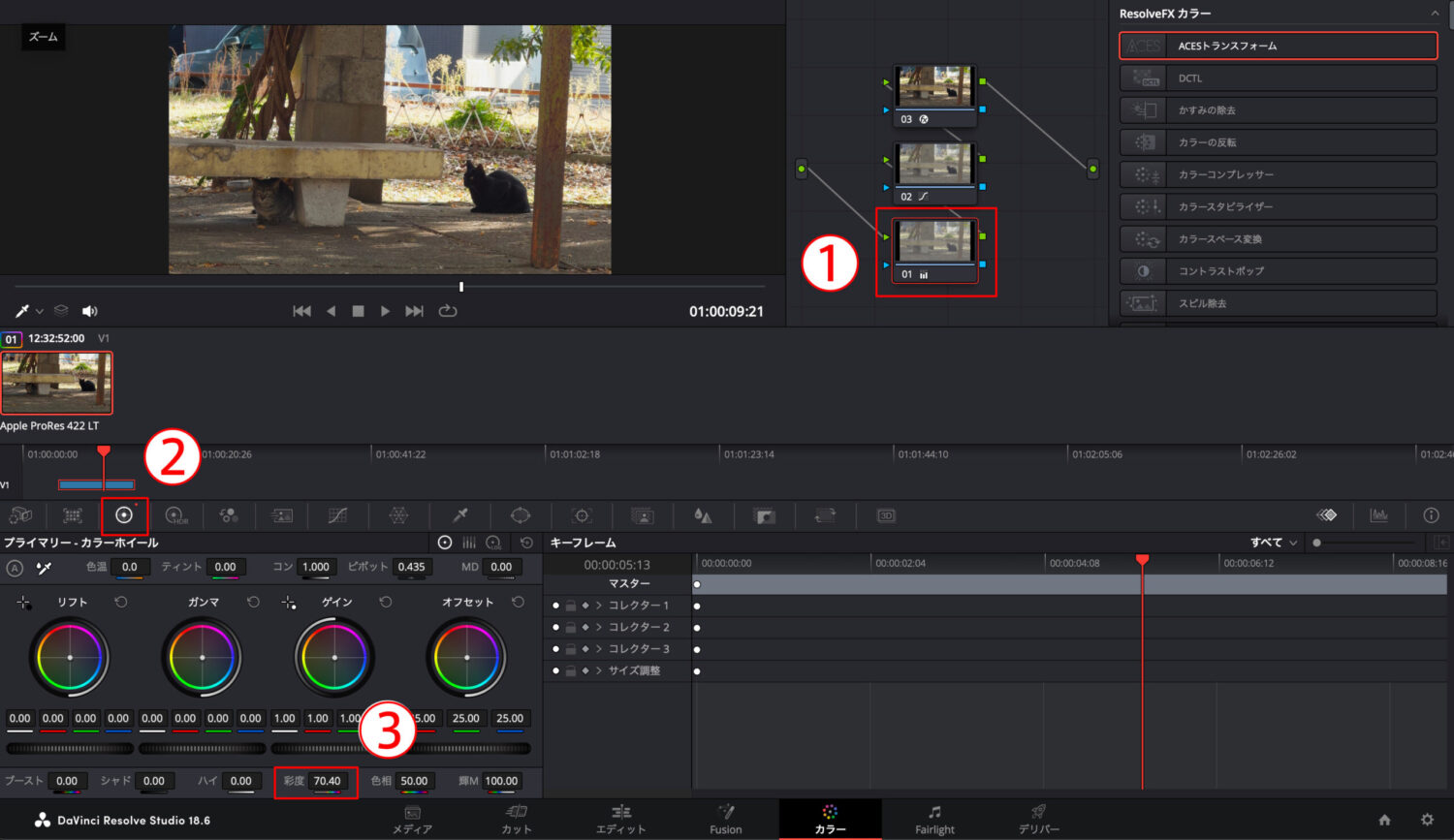Viewport: 1454px width, 840px height.
Task: Switch to the Deliver page
Action: pyautogui.click(x=1039, y=820)
